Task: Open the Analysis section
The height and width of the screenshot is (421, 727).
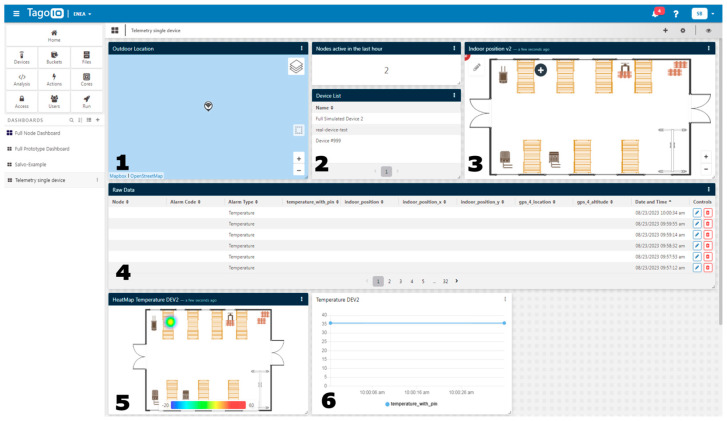Action: coord(21,80)
